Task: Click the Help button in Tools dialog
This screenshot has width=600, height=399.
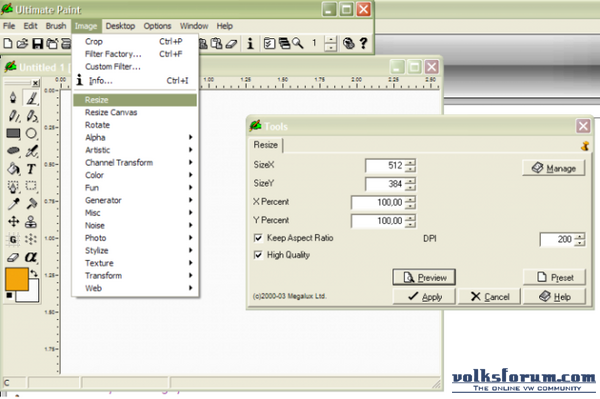Action: click(554, 296)
